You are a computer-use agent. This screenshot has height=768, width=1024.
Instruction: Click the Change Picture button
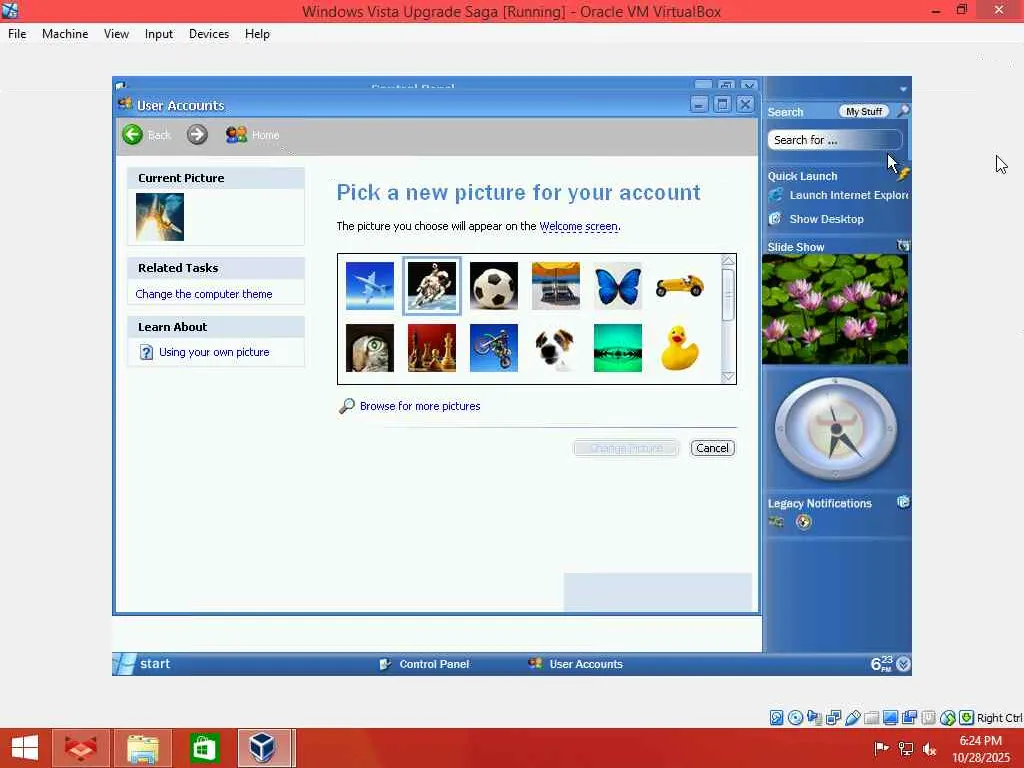click(626, 448)
